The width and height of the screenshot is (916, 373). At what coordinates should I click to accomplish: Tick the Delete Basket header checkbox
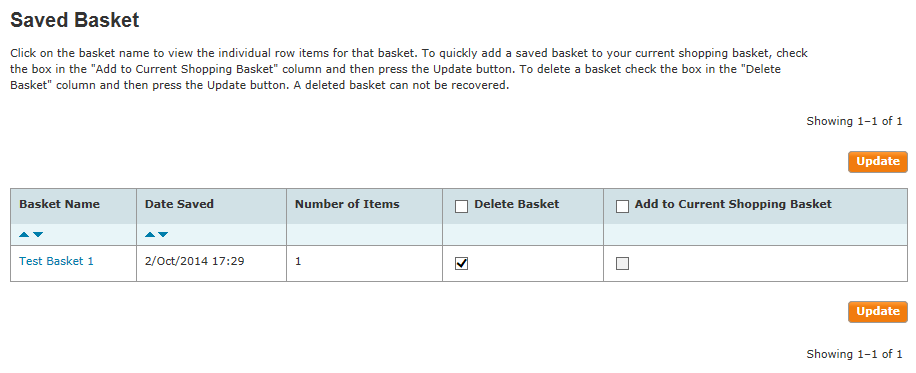(462, 206)
